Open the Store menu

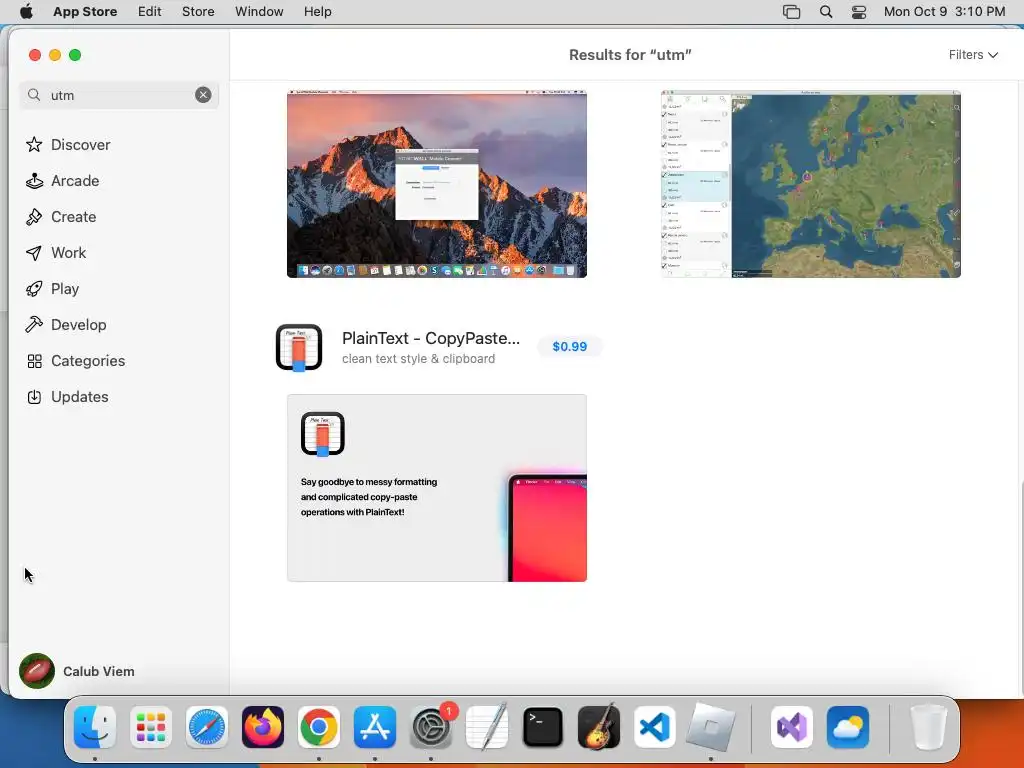coord(198,12)
